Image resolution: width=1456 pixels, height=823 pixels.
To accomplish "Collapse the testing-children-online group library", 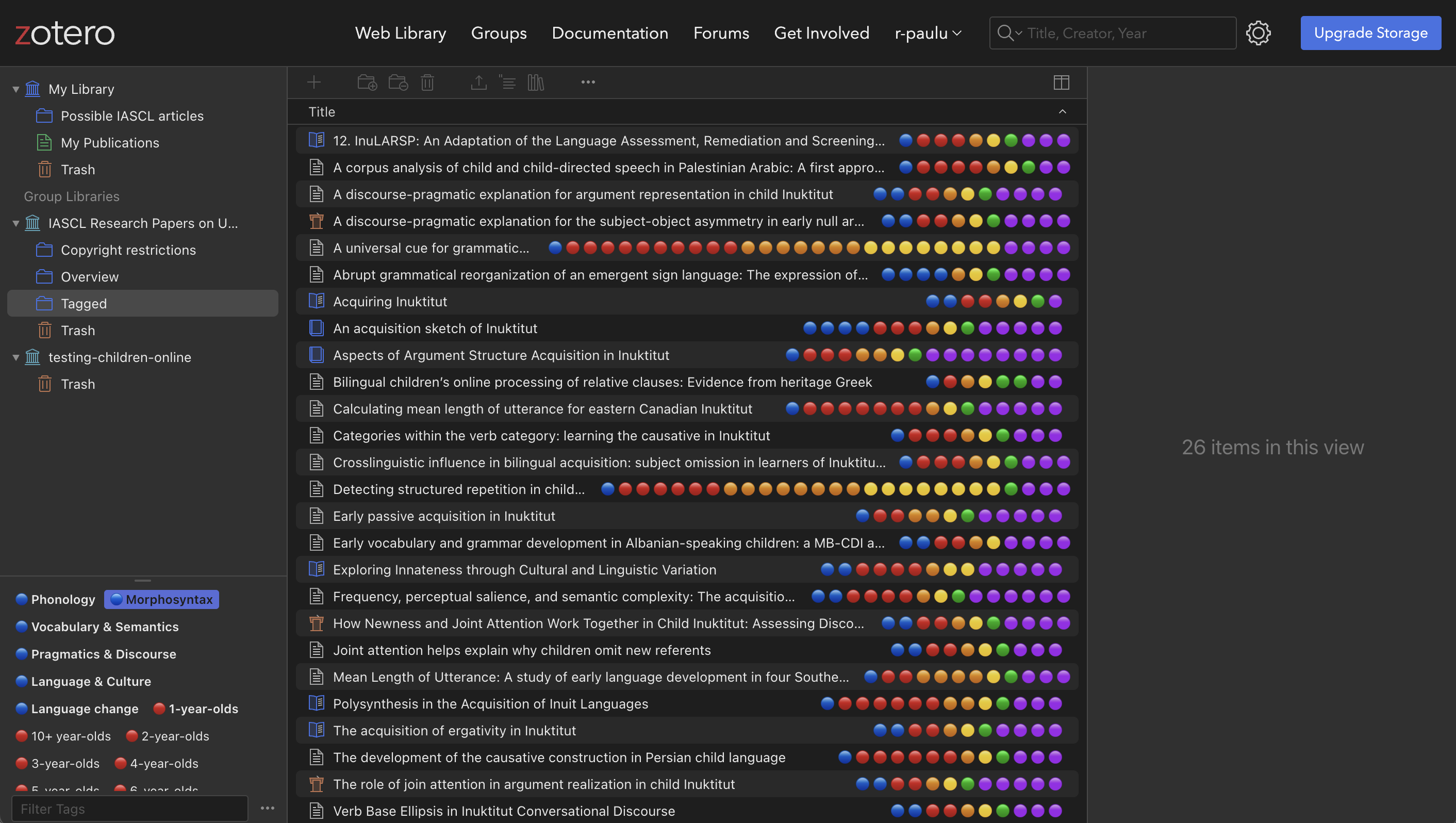I will (16, 357).
